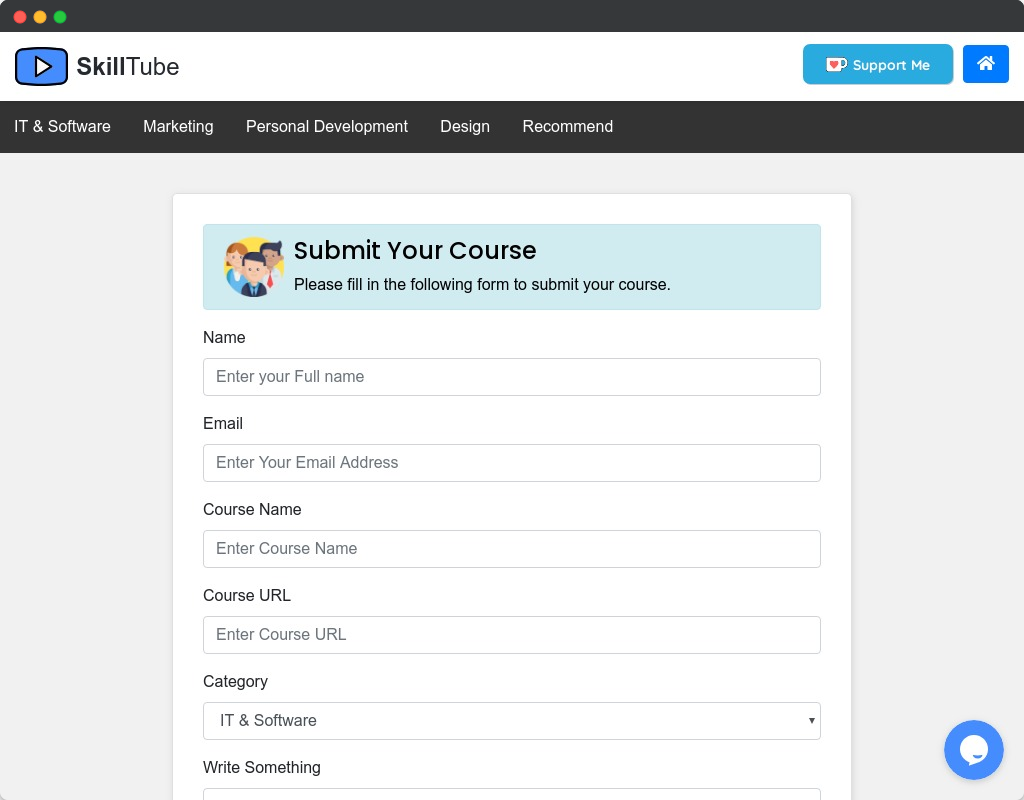Screen dimensions: 1024x800
Task: Select the Design navigation link
Action: click(464, 126)
